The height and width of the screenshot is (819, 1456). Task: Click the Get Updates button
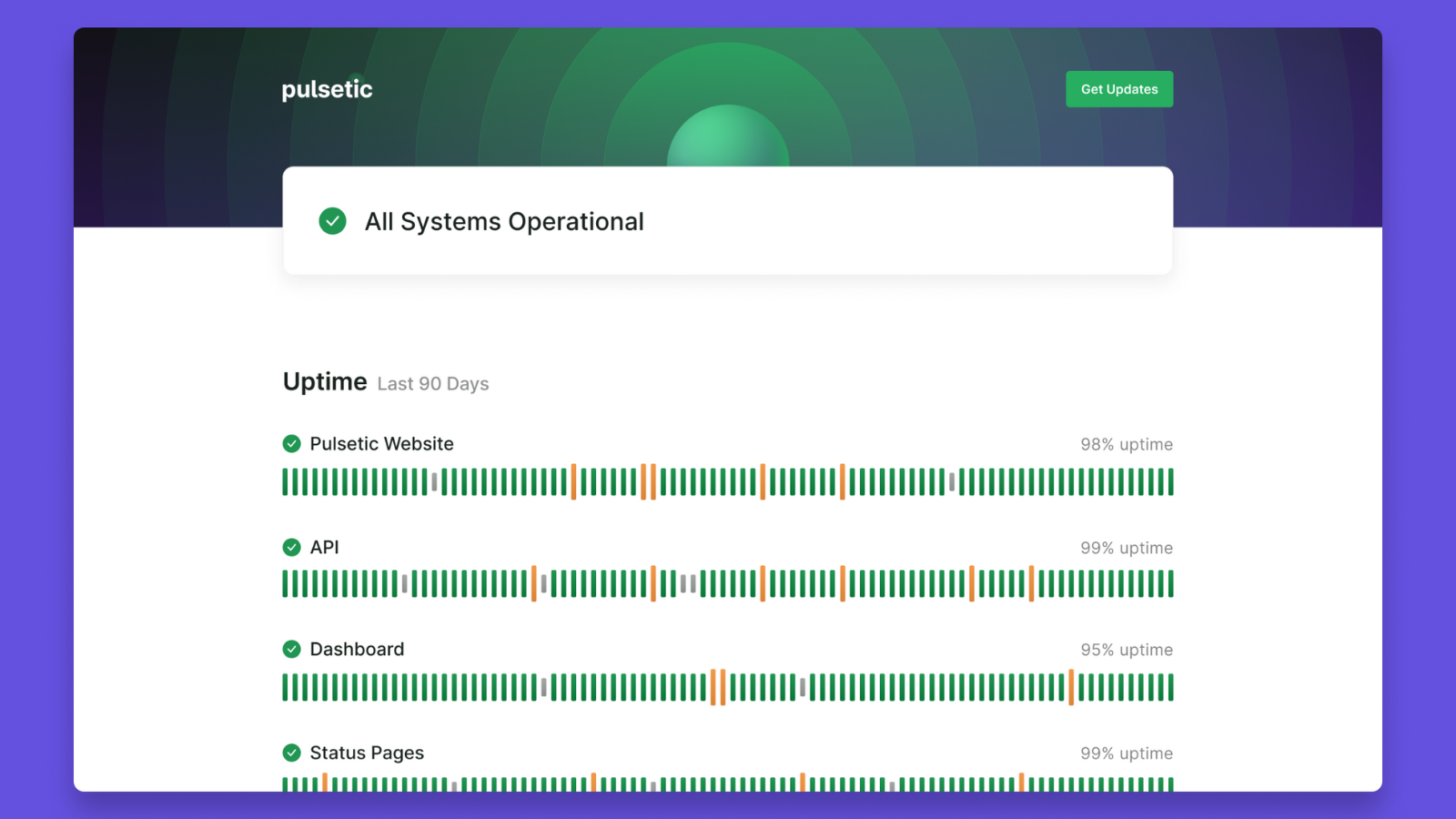tap(1119, 89)
